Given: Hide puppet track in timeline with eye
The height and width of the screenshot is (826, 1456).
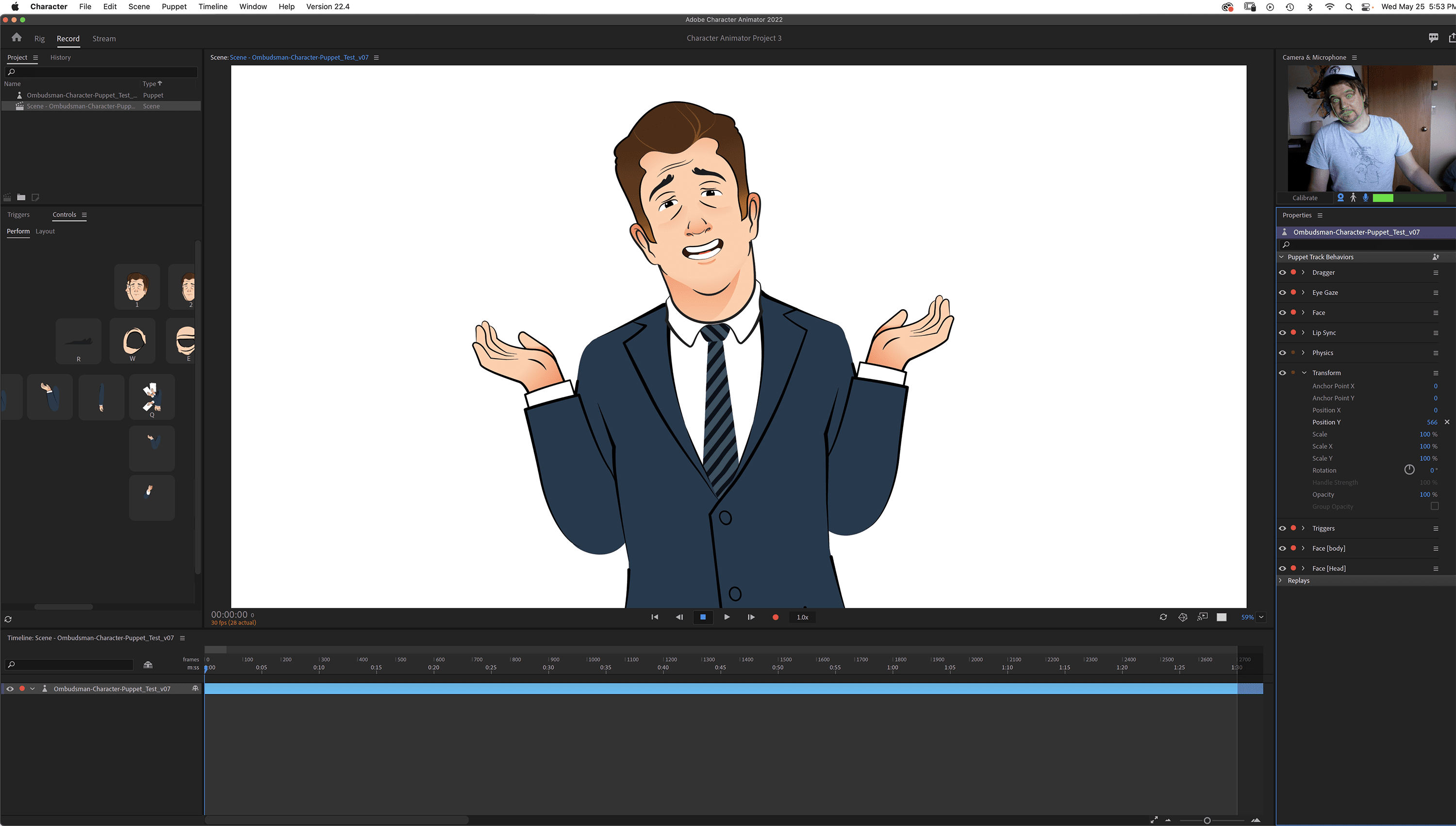Looking at the screenshot, I should click(10, 689).
